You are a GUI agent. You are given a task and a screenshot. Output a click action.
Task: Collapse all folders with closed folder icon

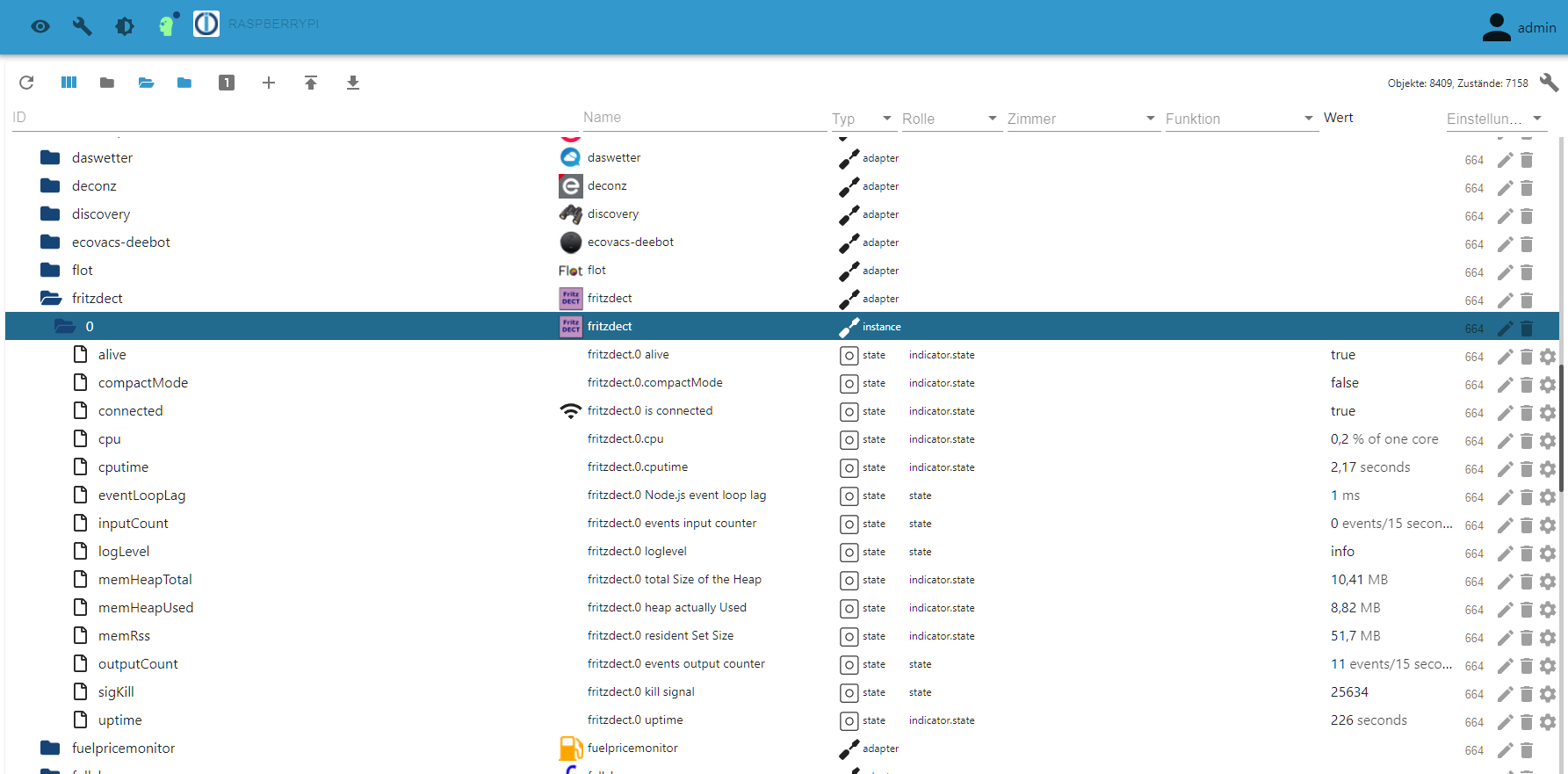[107, 83]
